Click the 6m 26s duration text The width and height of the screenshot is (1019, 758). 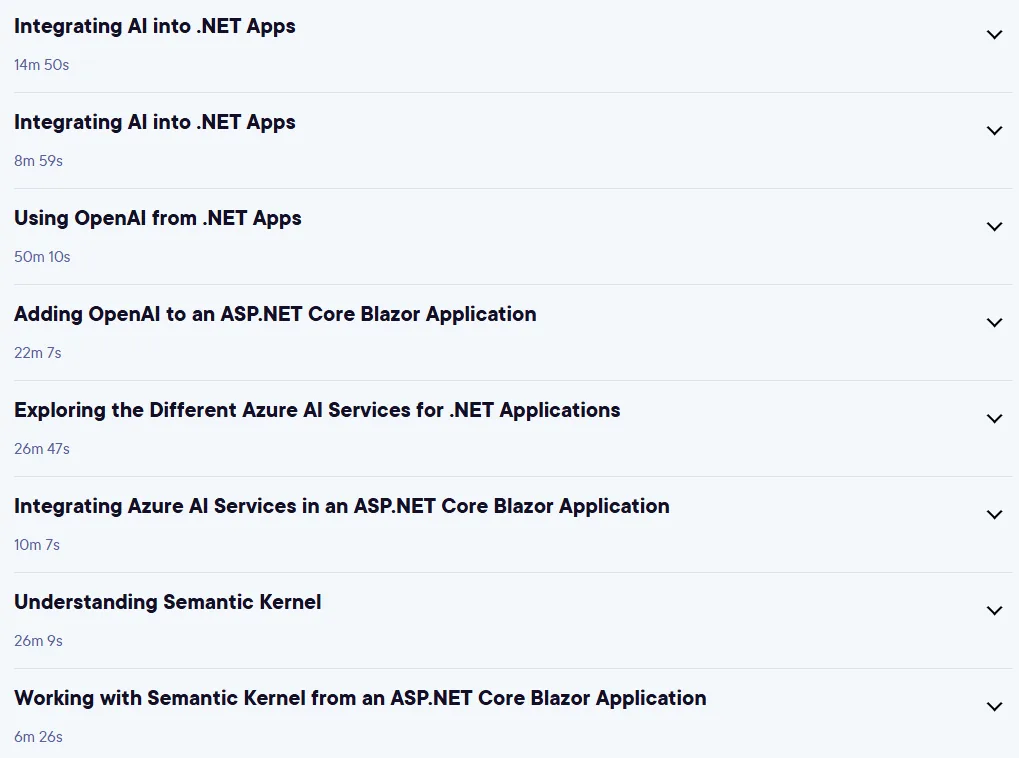(x=38, y=737)
